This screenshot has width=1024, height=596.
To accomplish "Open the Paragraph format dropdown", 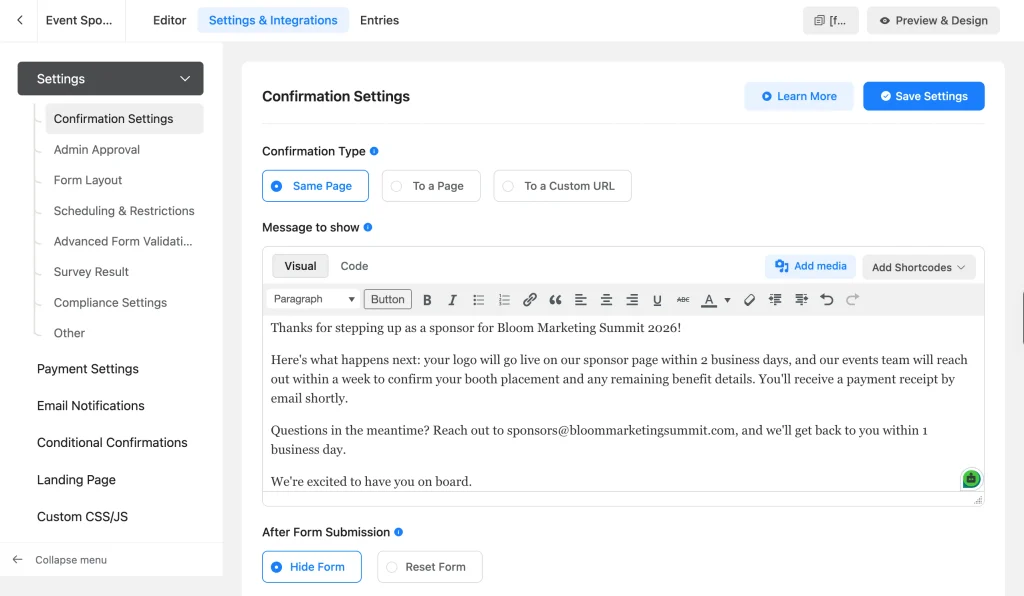I will pyautogui.click(x=313, y=299).
